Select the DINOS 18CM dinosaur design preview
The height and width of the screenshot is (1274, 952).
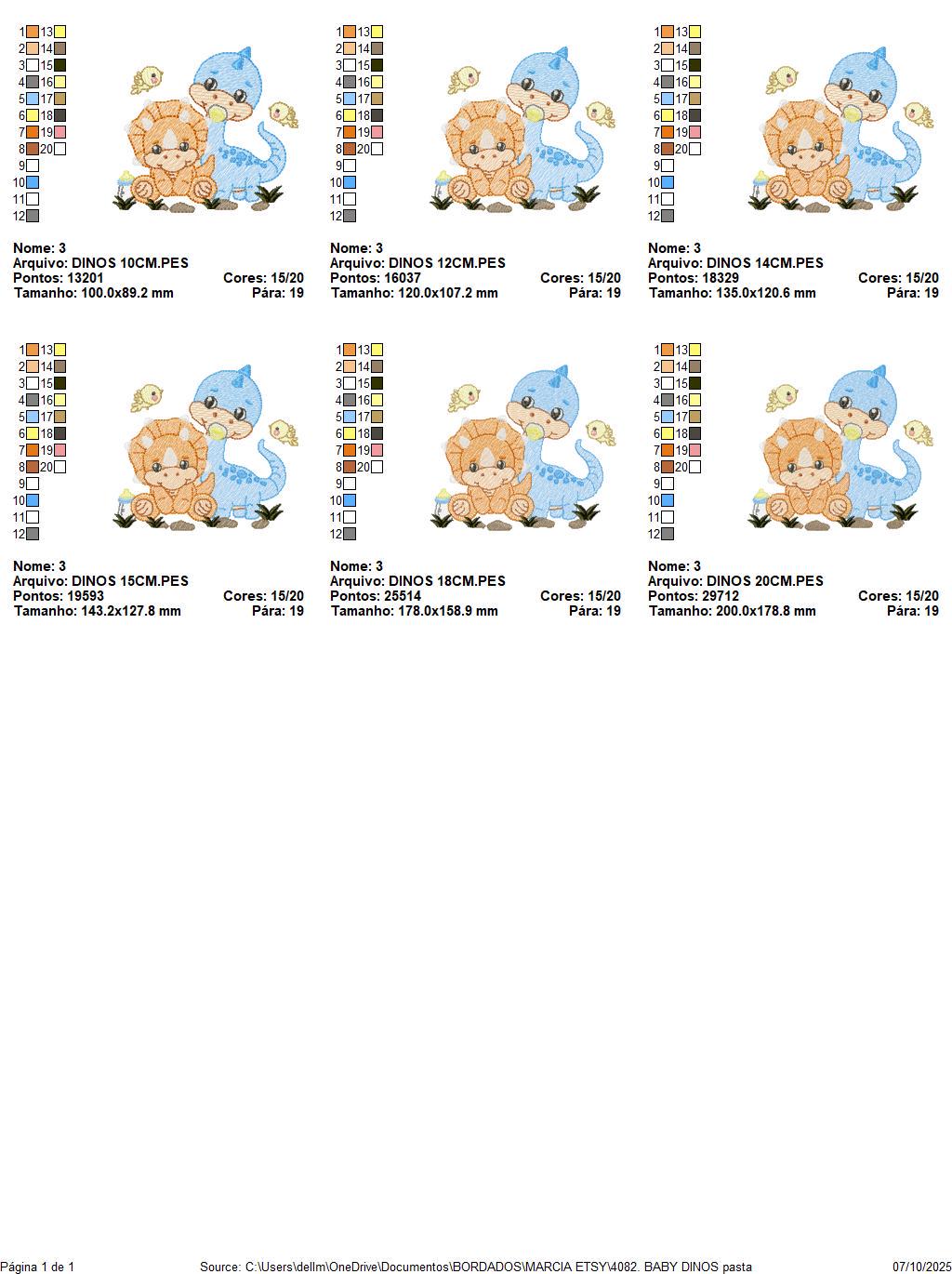pyautogui.click(x=522, y=446)
